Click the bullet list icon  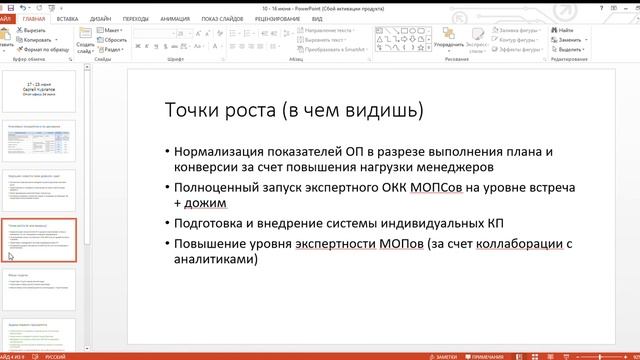pos(233,33)
